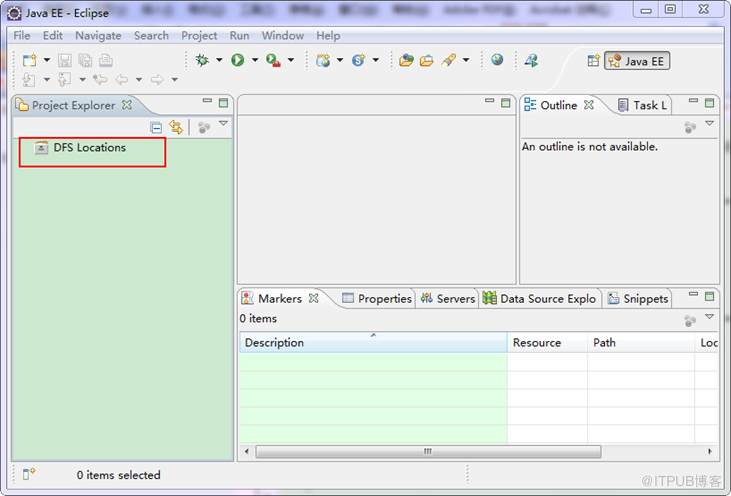Open the Project menu
The height and width of the screenshot is (496, 731).
tap(199, 35)
